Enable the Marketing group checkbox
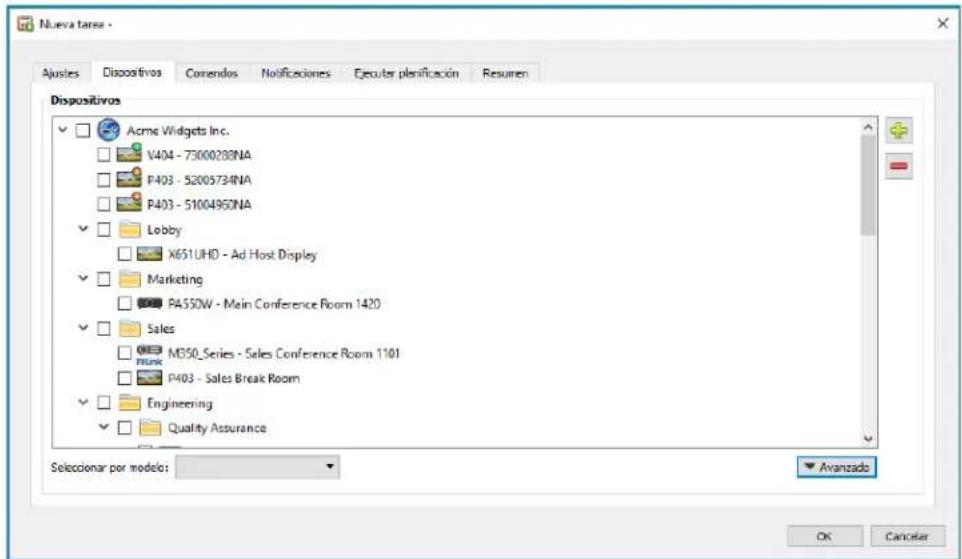The image size is (962, 559). click(x=104, y=279)
